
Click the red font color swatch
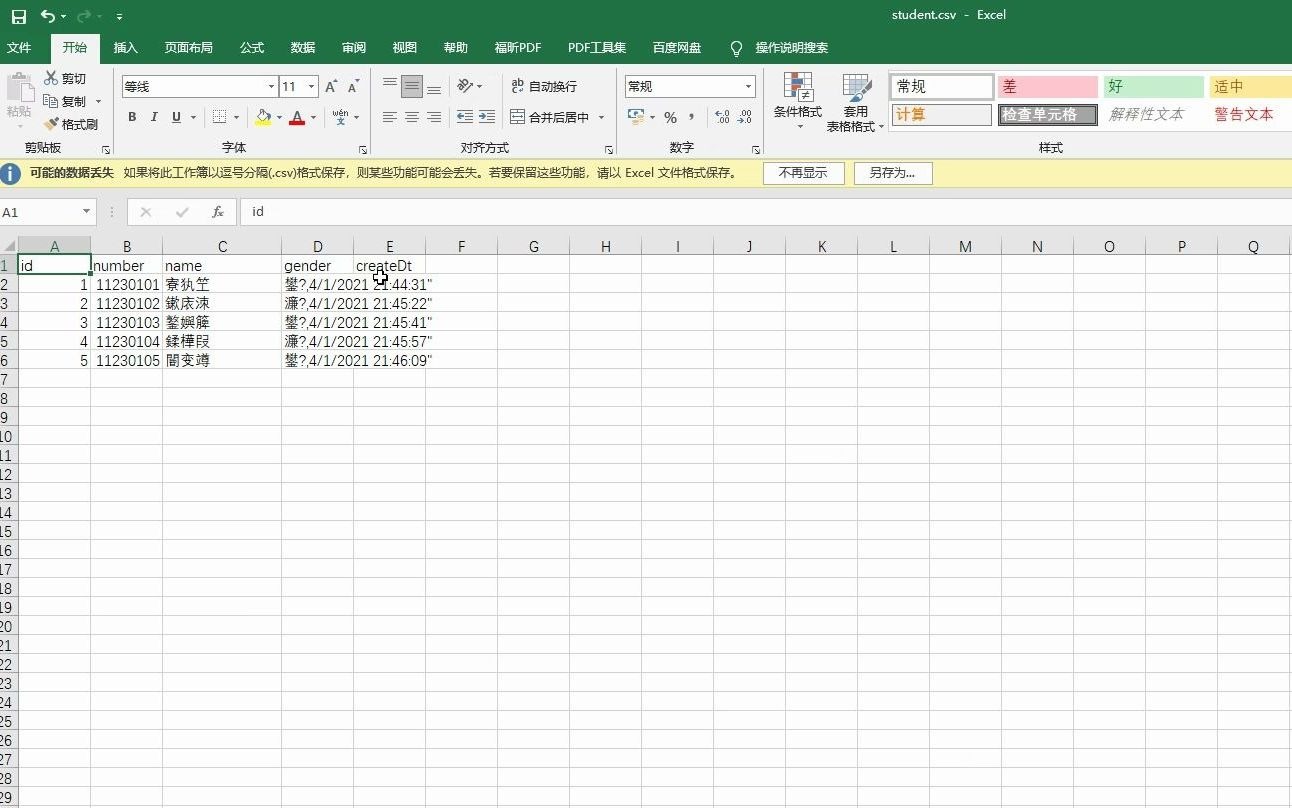[x=297, y=116]
